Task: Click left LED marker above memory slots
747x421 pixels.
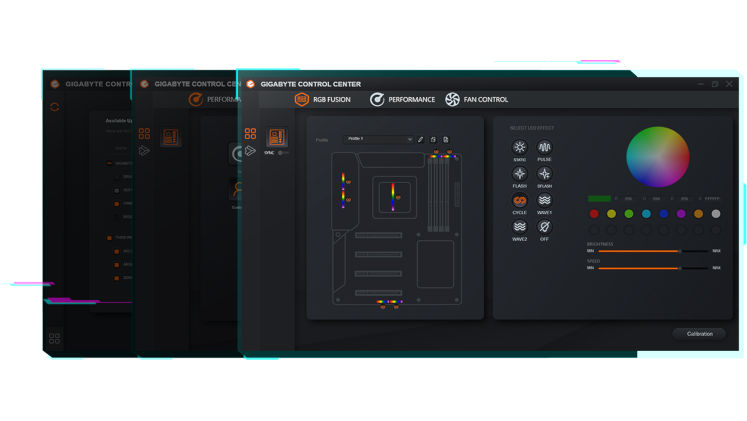Action: click(436, 152)
